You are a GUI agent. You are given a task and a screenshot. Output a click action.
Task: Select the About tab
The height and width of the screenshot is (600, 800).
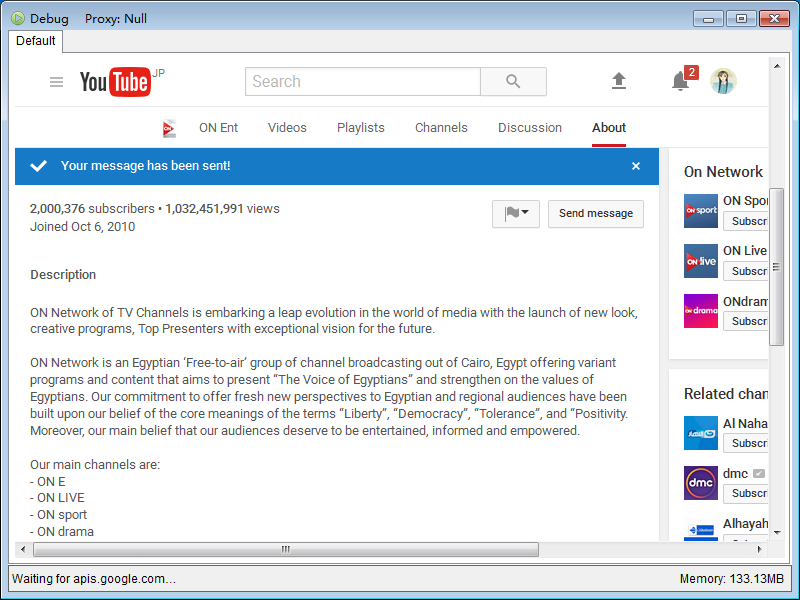pyautogui.click(x=609, y=128)
